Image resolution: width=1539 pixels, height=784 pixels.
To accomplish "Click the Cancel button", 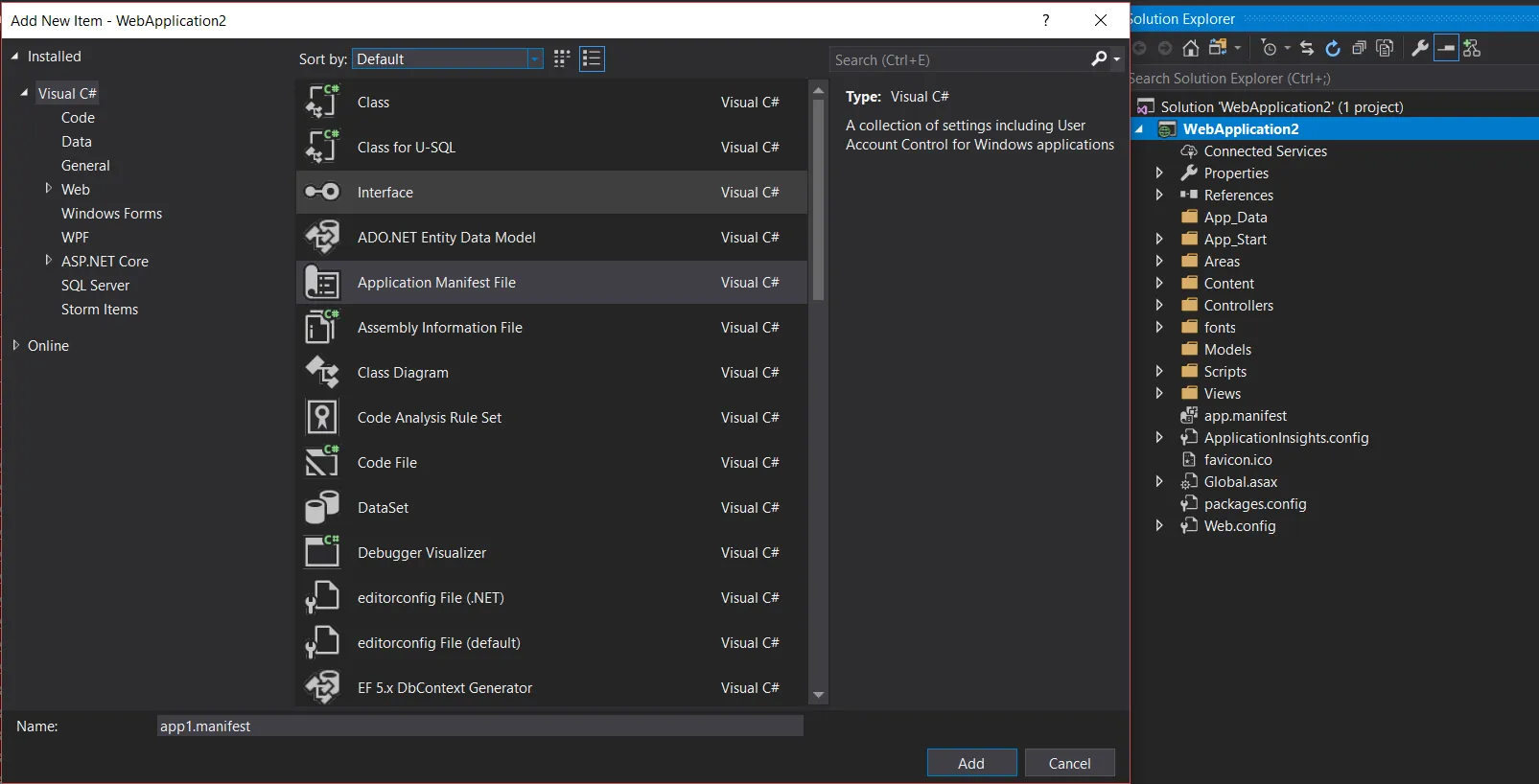I will [x=1069, y=763].
